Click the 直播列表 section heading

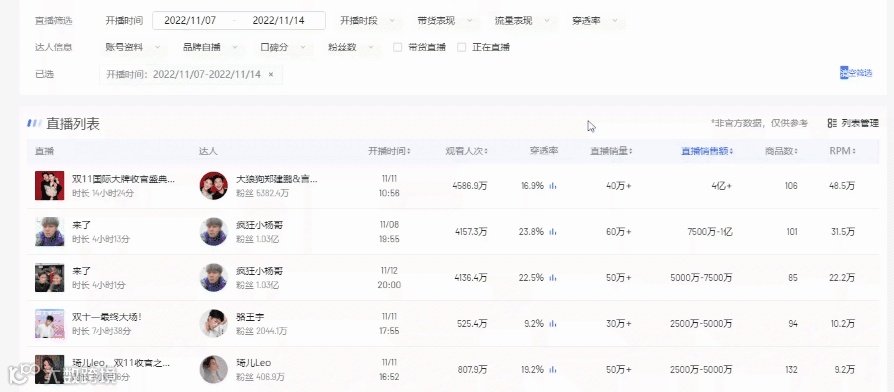coord(73,124)
